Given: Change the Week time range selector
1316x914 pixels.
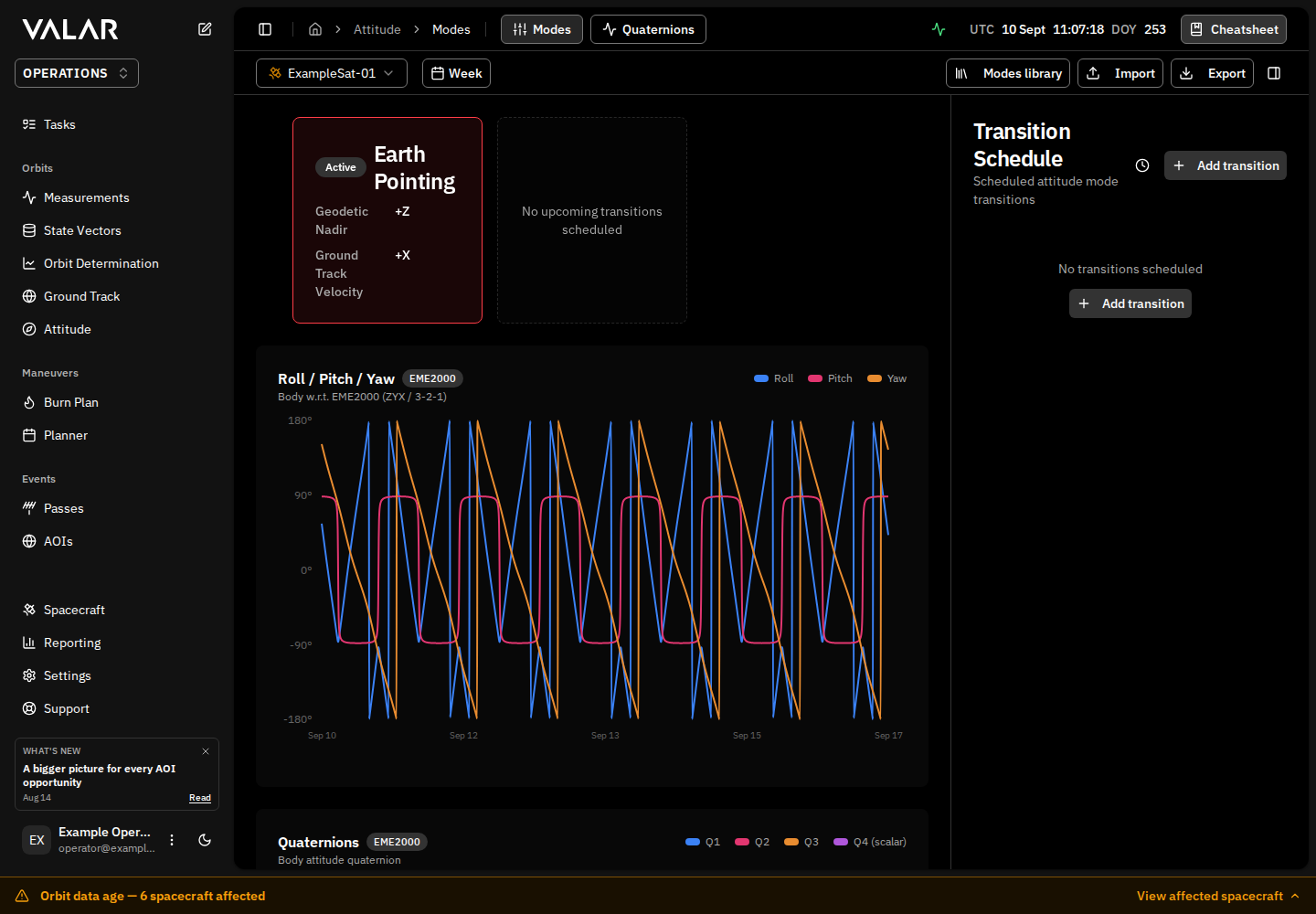Looking at the screenshot, I should coord(456,73).
